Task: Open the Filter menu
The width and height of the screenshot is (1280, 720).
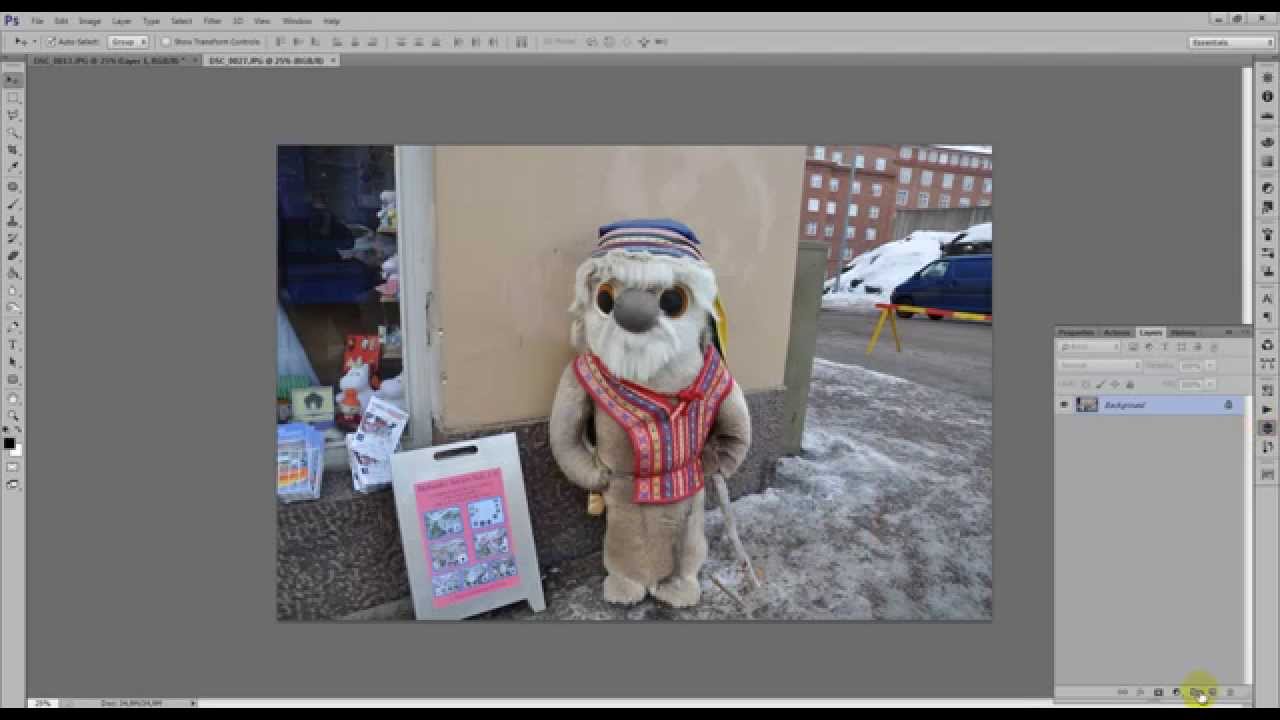Action: point(212,21)
